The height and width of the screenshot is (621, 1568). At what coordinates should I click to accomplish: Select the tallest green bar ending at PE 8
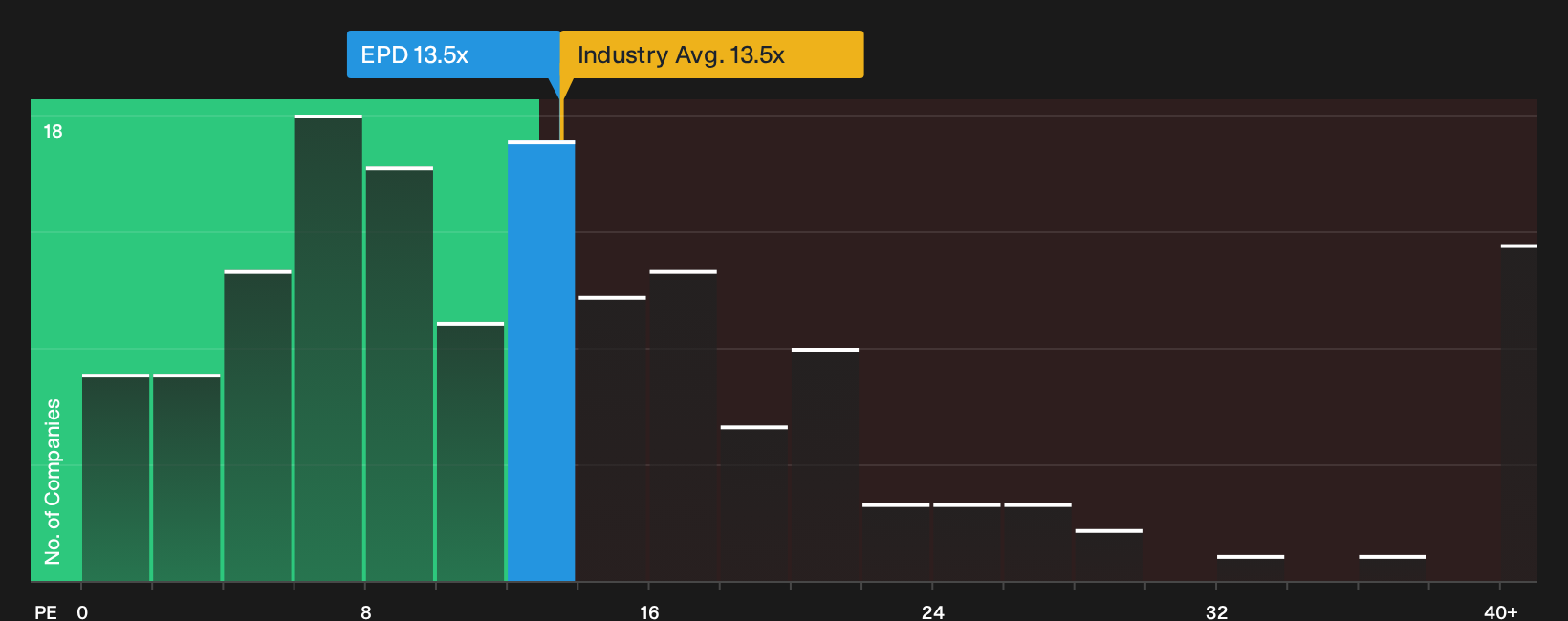(329, 348)
